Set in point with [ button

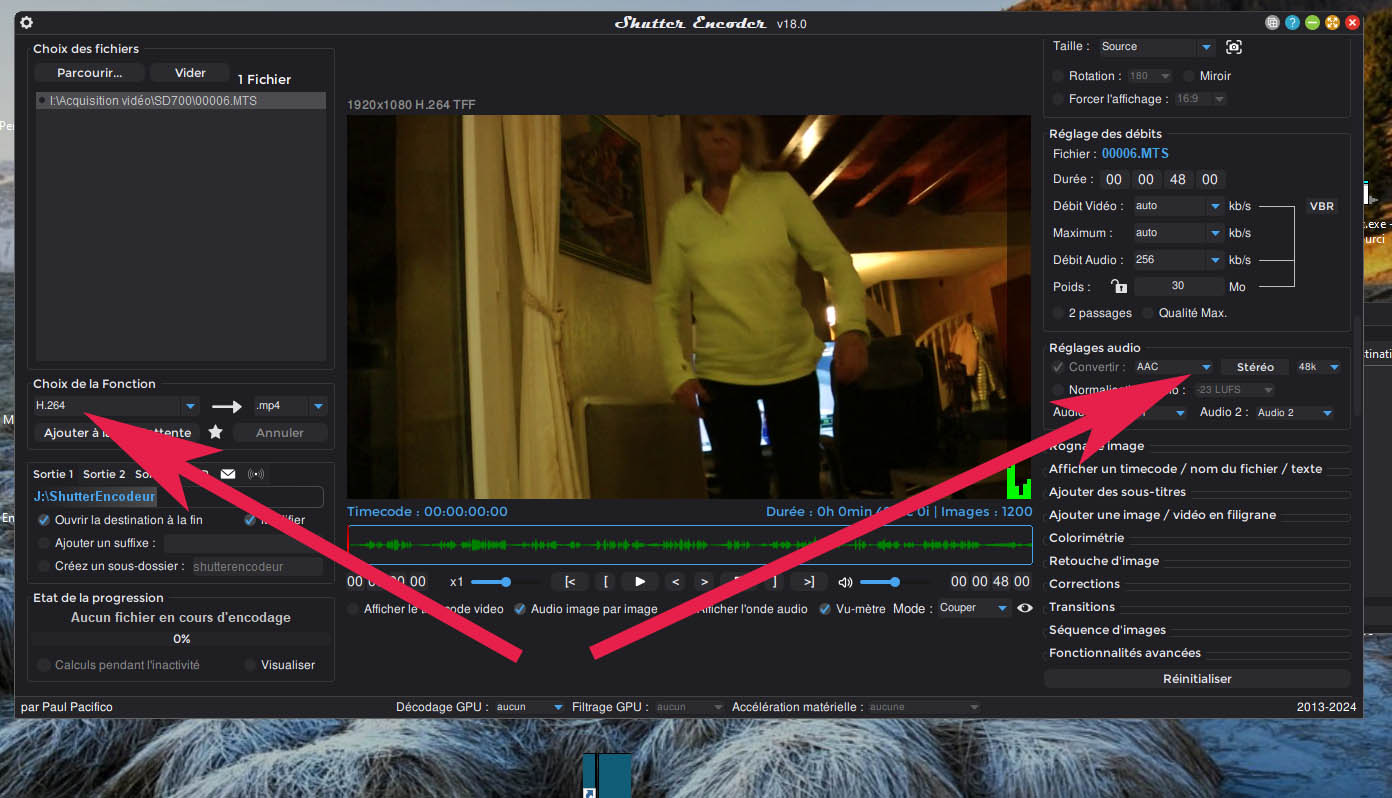[x=605, y=581]
